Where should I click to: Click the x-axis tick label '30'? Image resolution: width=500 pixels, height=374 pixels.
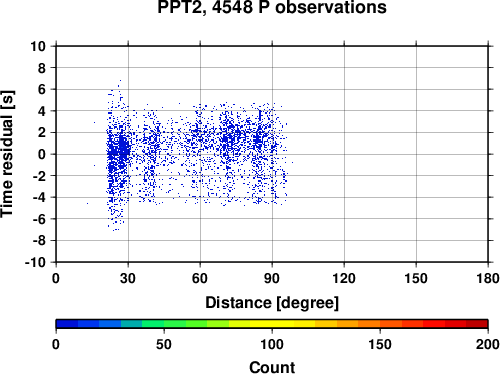tap(128, 278)
